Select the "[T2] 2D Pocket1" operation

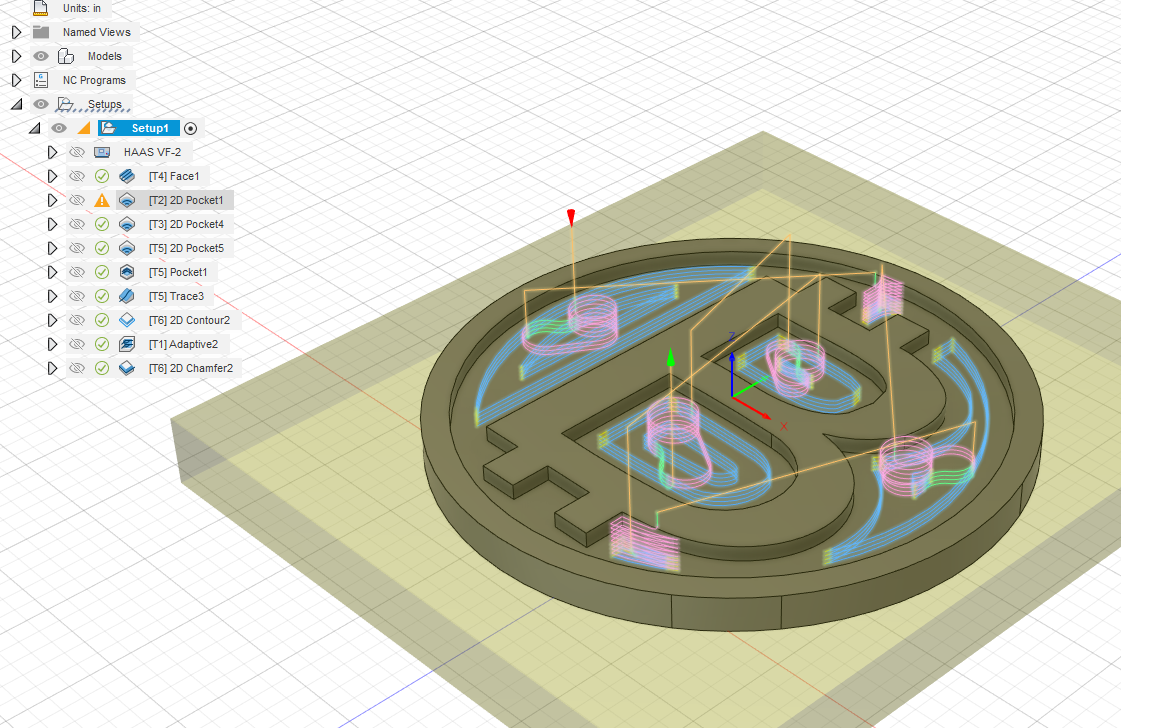[x=186, y=200]
